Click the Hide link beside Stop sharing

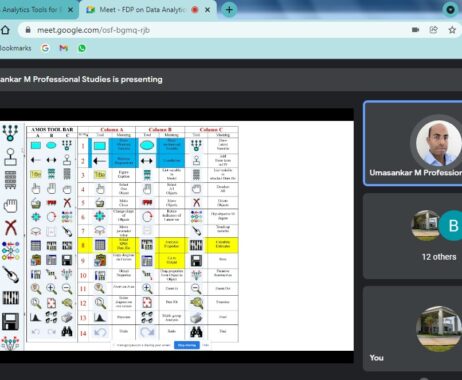pyautogui.click(x=206, y=345)
